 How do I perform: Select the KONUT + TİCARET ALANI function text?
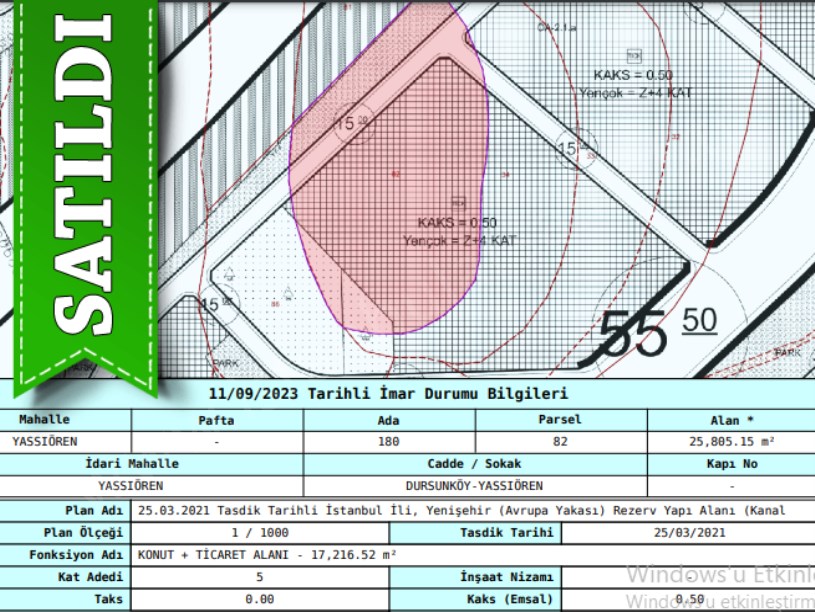[268, 555]
